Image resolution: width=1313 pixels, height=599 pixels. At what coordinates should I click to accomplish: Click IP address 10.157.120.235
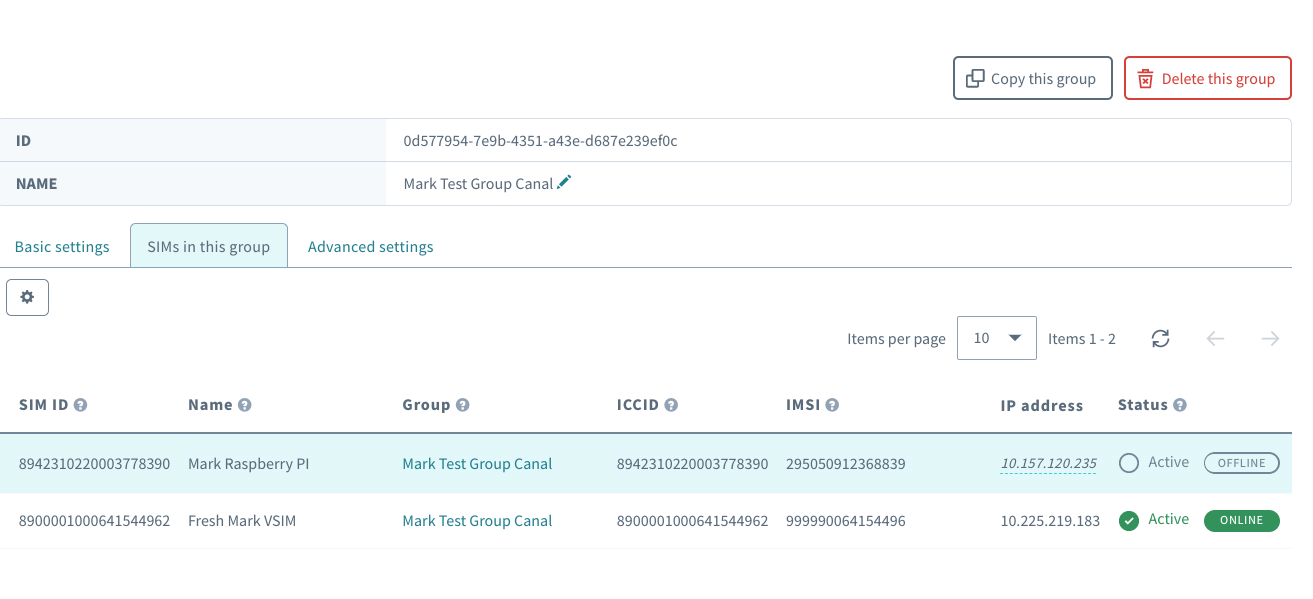1048,464
